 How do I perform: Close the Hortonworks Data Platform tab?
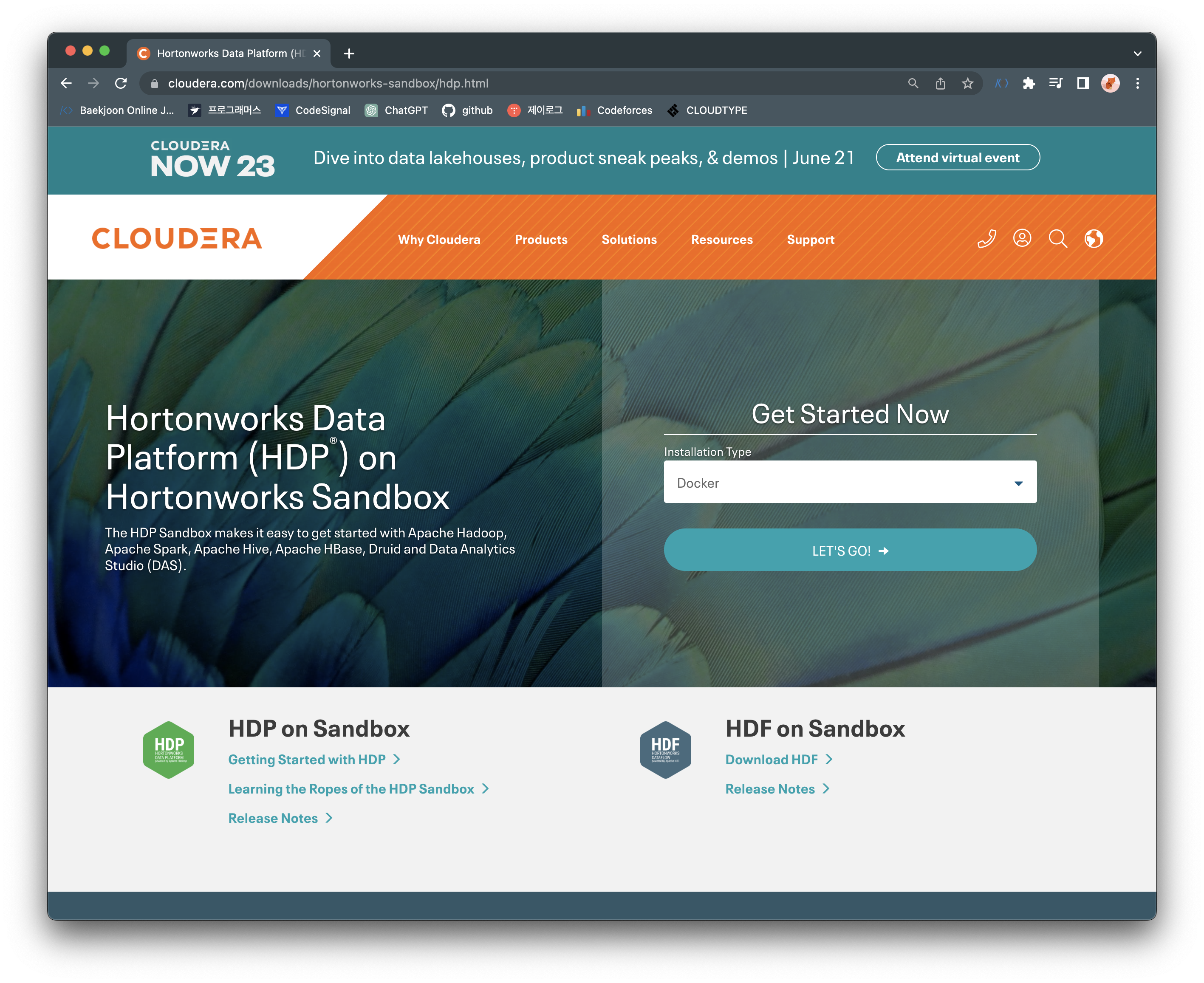coord(317,53)
